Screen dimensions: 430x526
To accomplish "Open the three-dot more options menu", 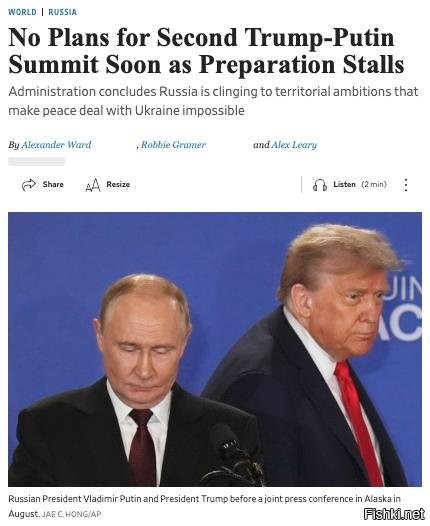I will click(x=406, y=185).
